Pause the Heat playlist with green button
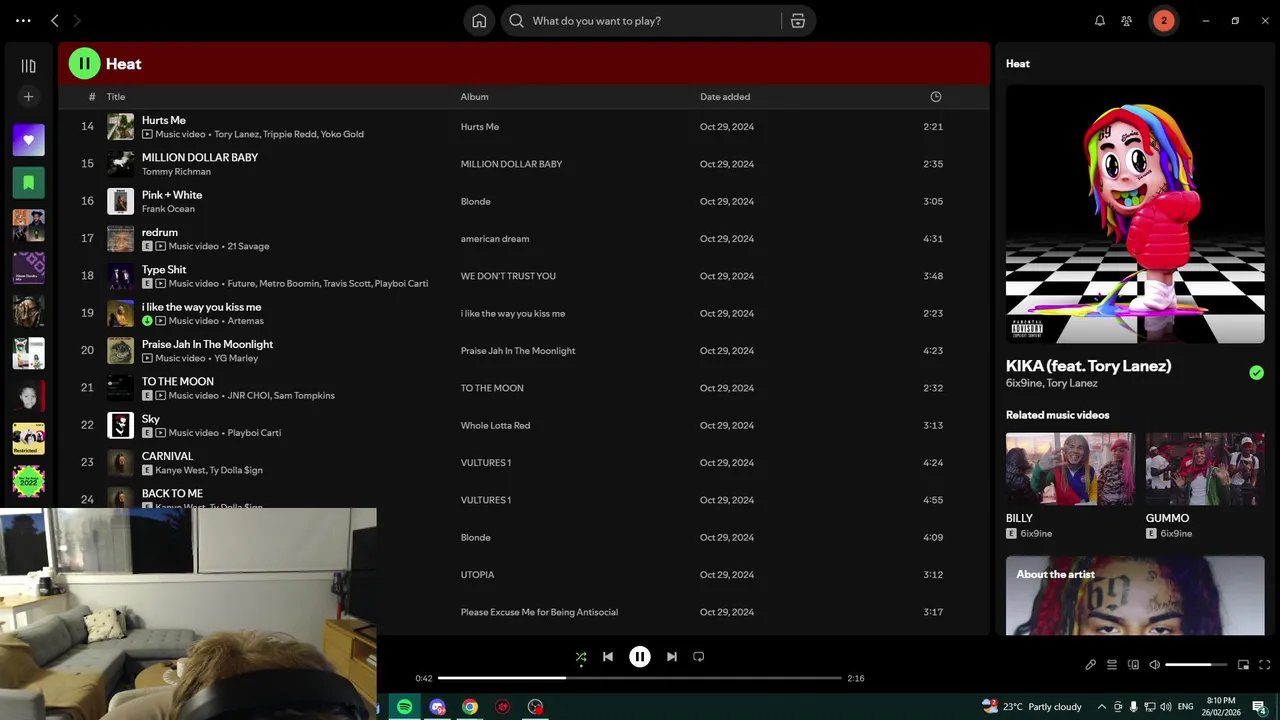 [x=84, y=64]
